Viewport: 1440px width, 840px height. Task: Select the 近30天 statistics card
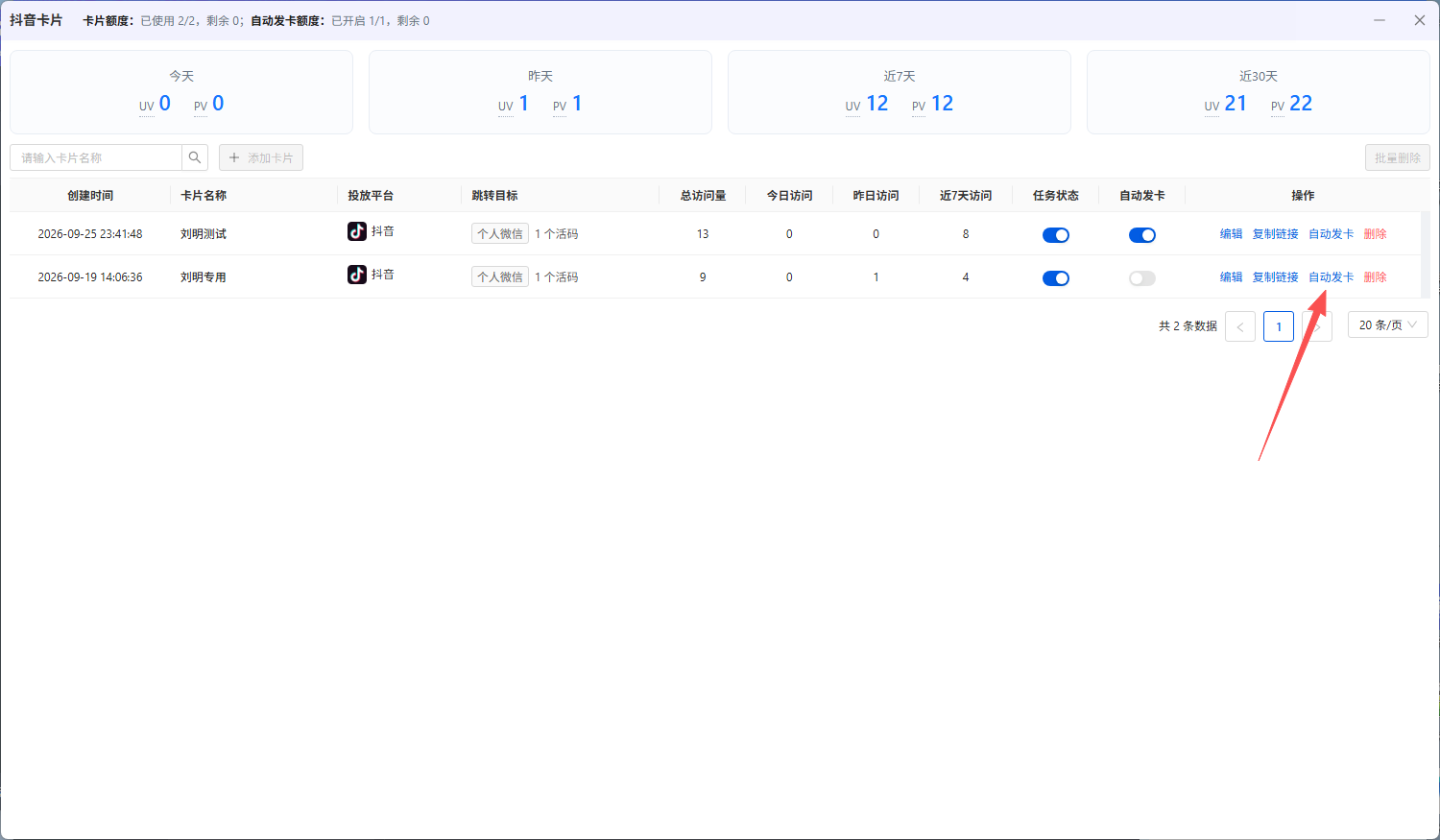(1259, 92)
